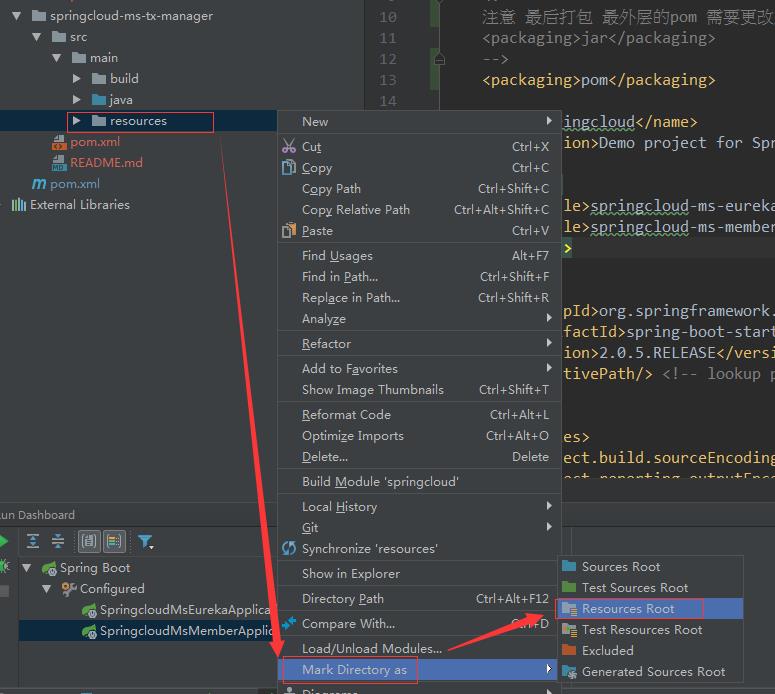Image resolution: width=775 pixels, height=694 pixels.
Task: Select Optimize Imports entry
Action: (x=420, y=435)
